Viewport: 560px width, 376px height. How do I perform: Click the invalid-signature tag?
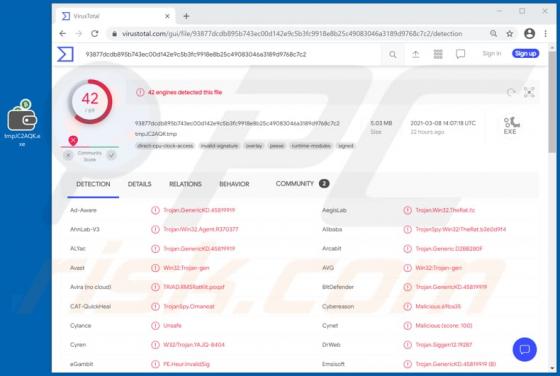click(x=219, y=146)
